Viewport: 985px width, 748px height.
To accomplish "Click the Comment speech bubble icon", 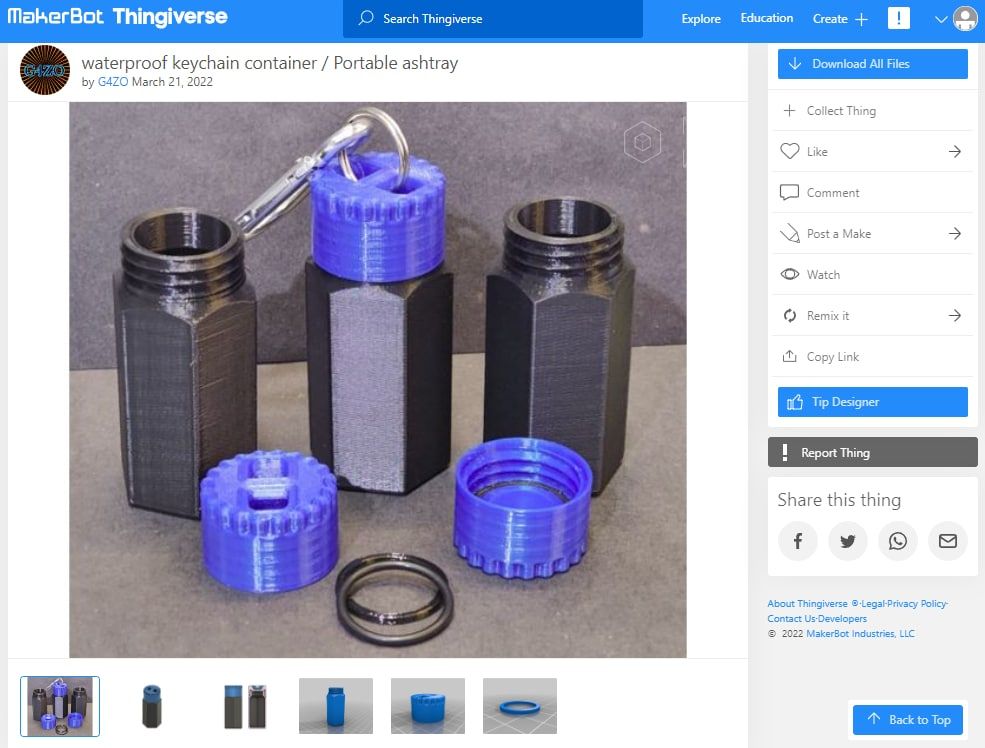I will click(x=789, y=192).
